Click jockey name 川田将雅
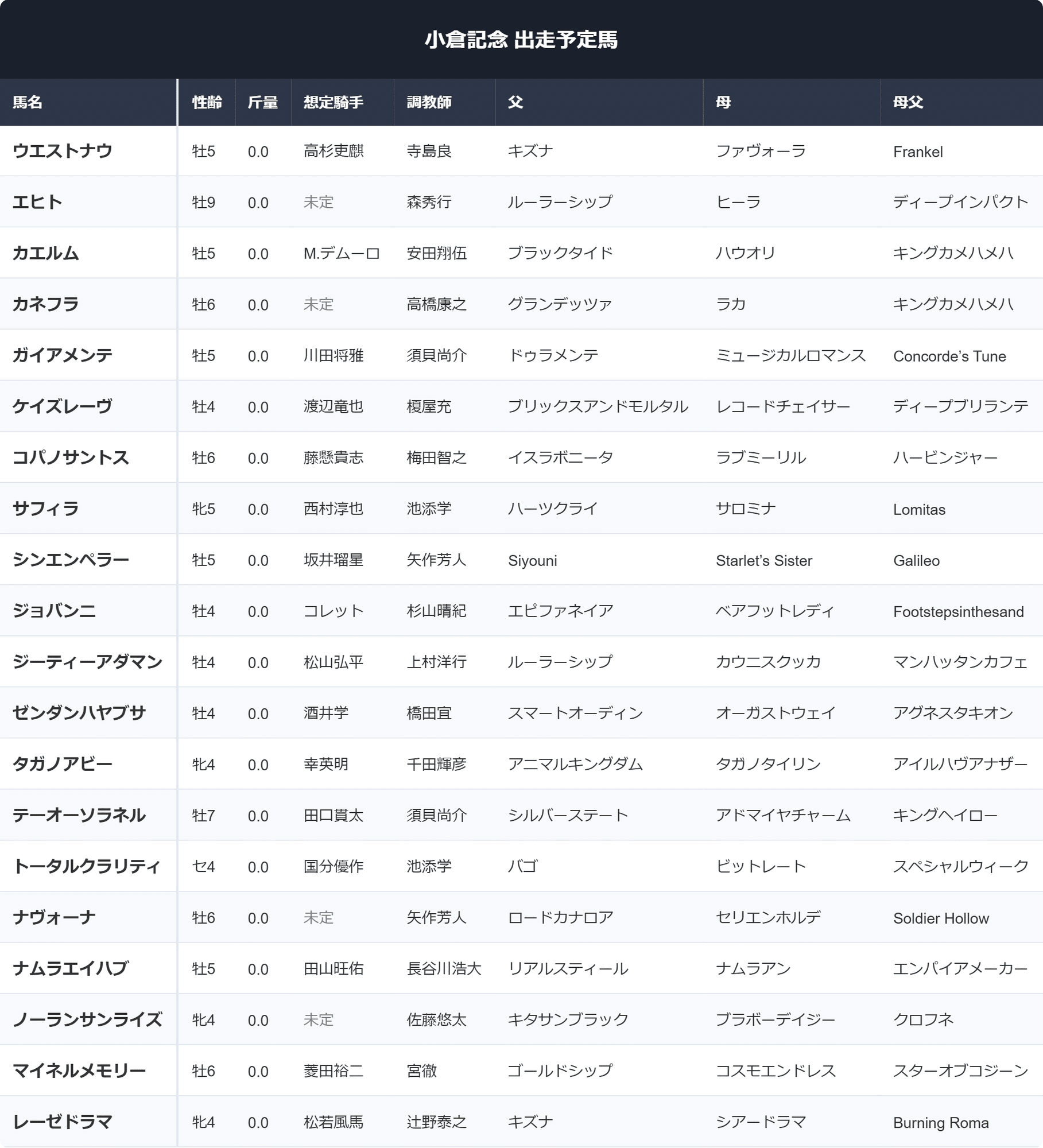Screen dimensions: 1043x1148 [334, 355]
